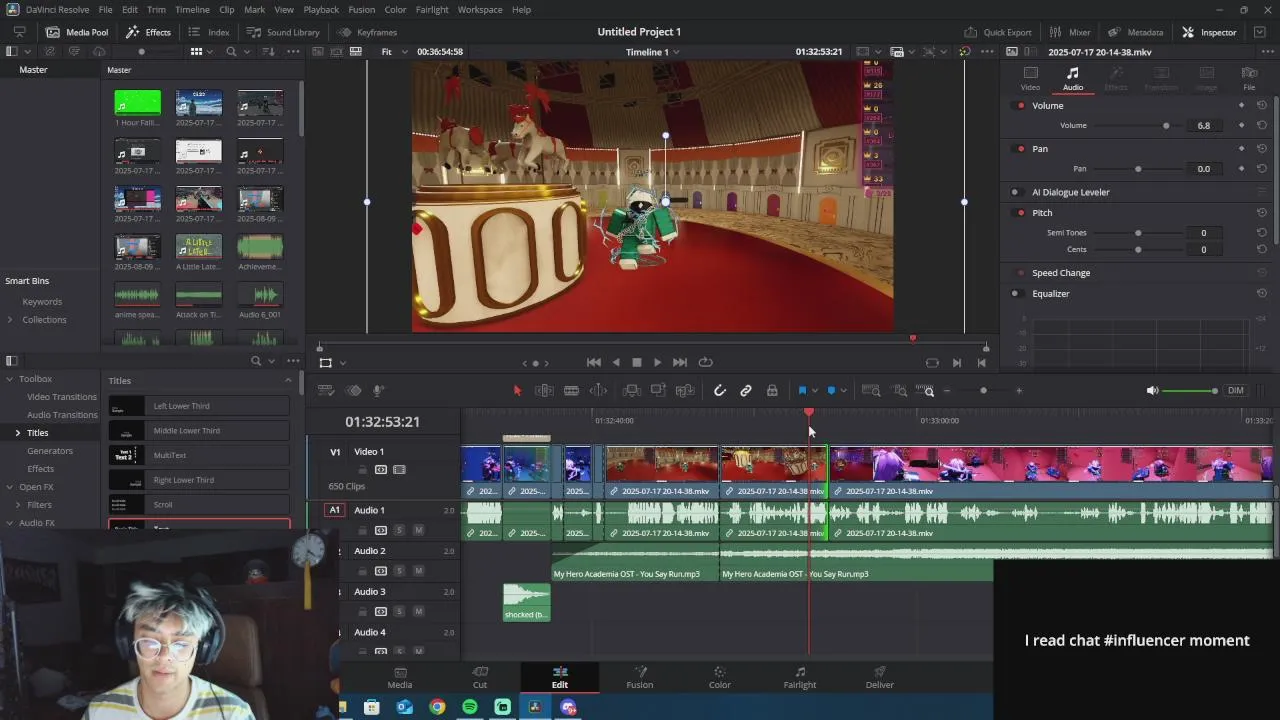Solo the Audio 3 track

coord(399,611)
